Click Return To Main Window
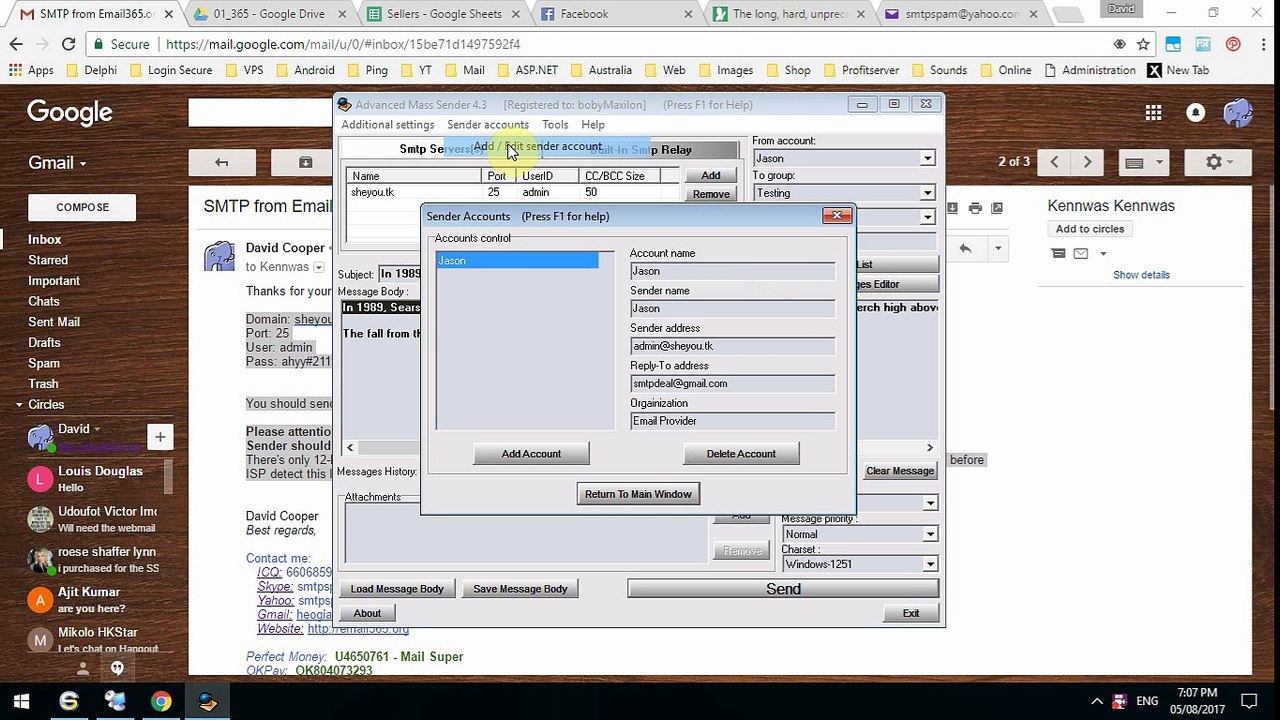Image resolution: width=1280 pixels, height=720 pixels. [638, 494]
